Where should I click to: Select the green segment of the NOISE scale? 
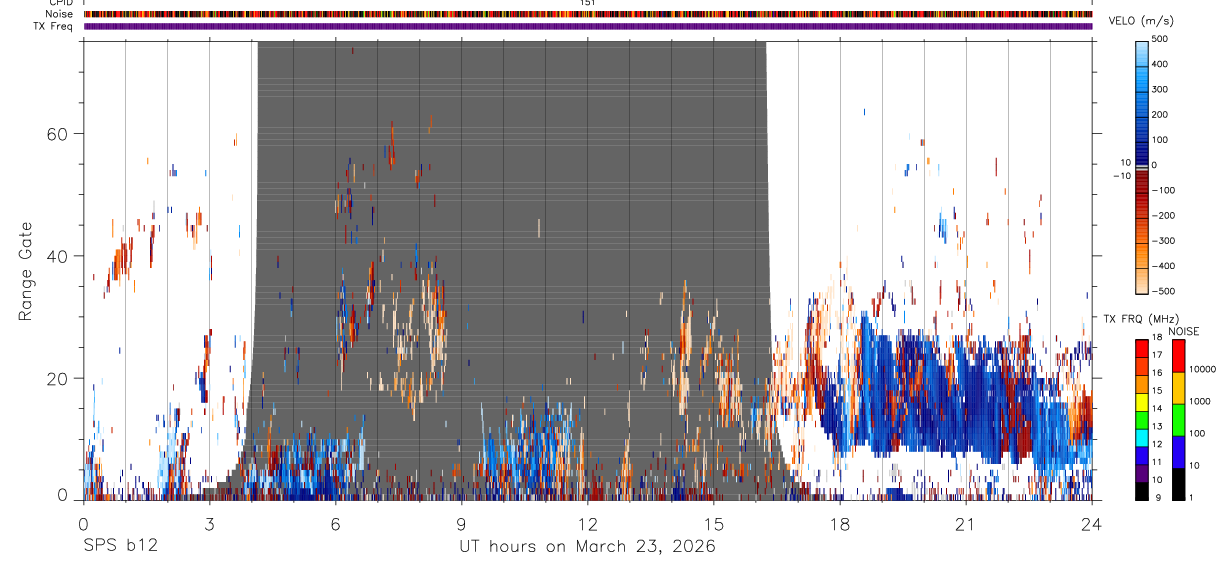(x=1178, y=419)
